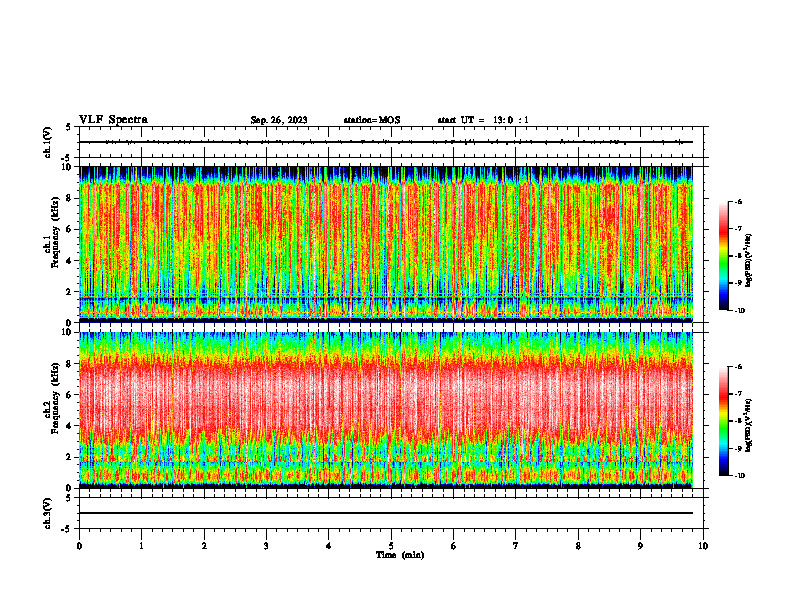Select the "start UT = 13:0 :1" text
Image resolution: width=792 pixels, height=612 pixels.
click(483, 120)
